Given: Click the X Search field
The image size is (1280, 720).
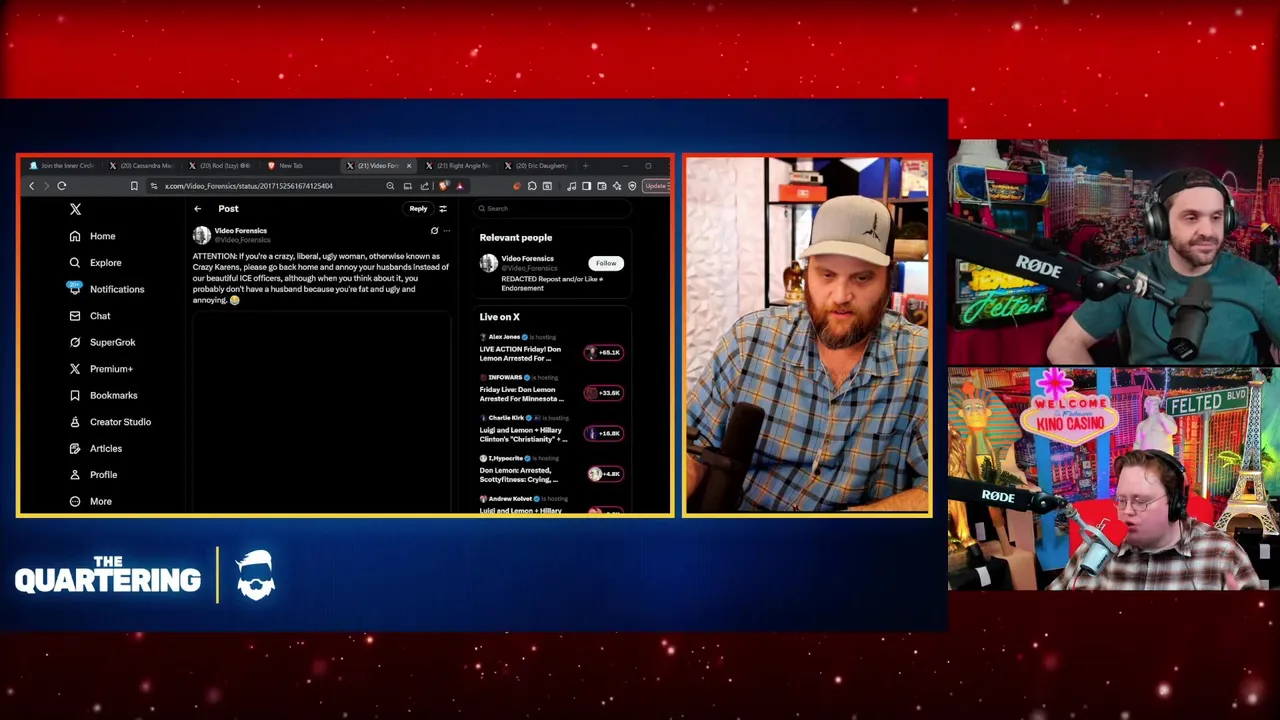Looking at the screenshot, I should click(x=553, y=209).
